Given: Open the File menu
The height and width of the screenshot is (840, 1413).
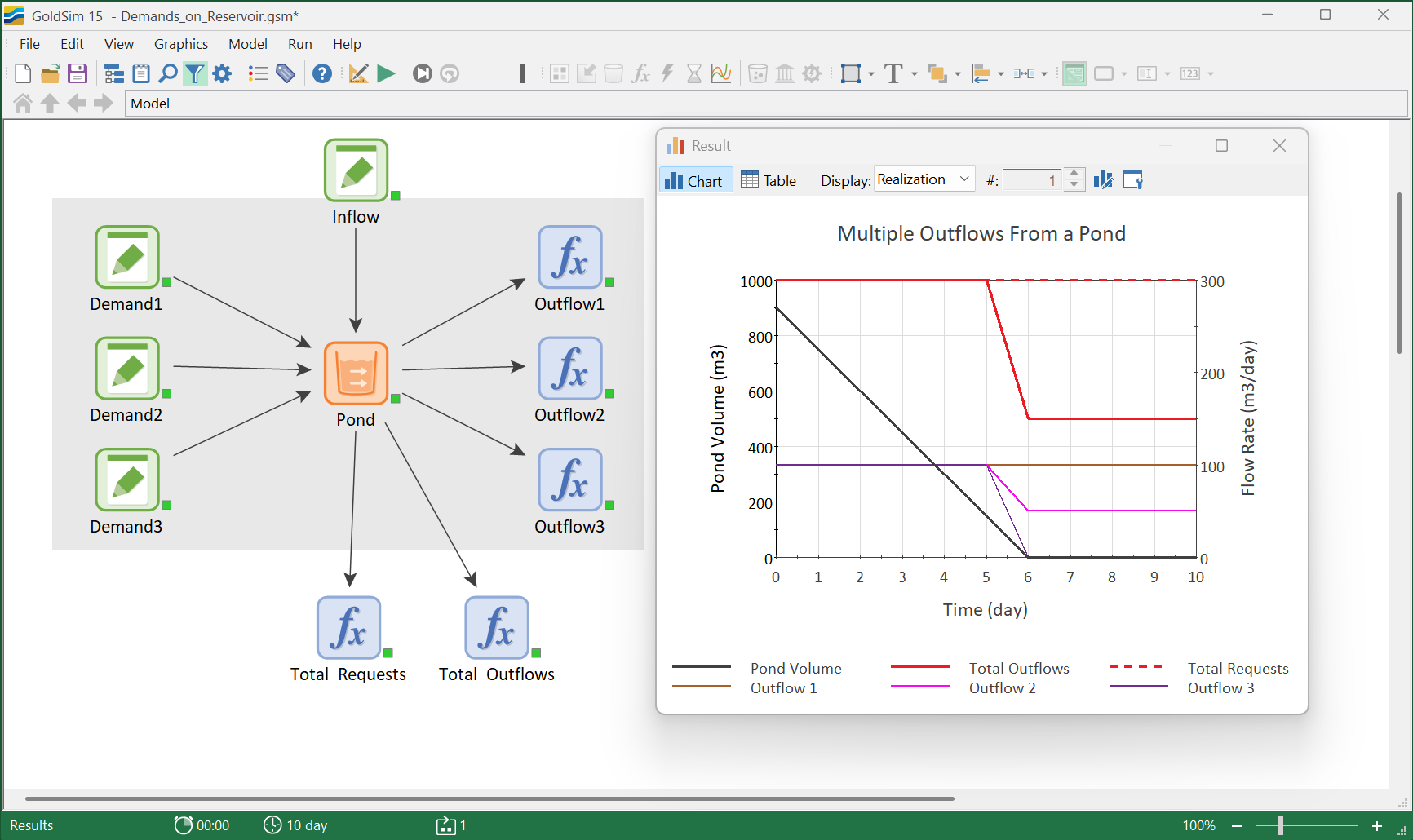Looking at the screenshot, I should click(29, 44).
